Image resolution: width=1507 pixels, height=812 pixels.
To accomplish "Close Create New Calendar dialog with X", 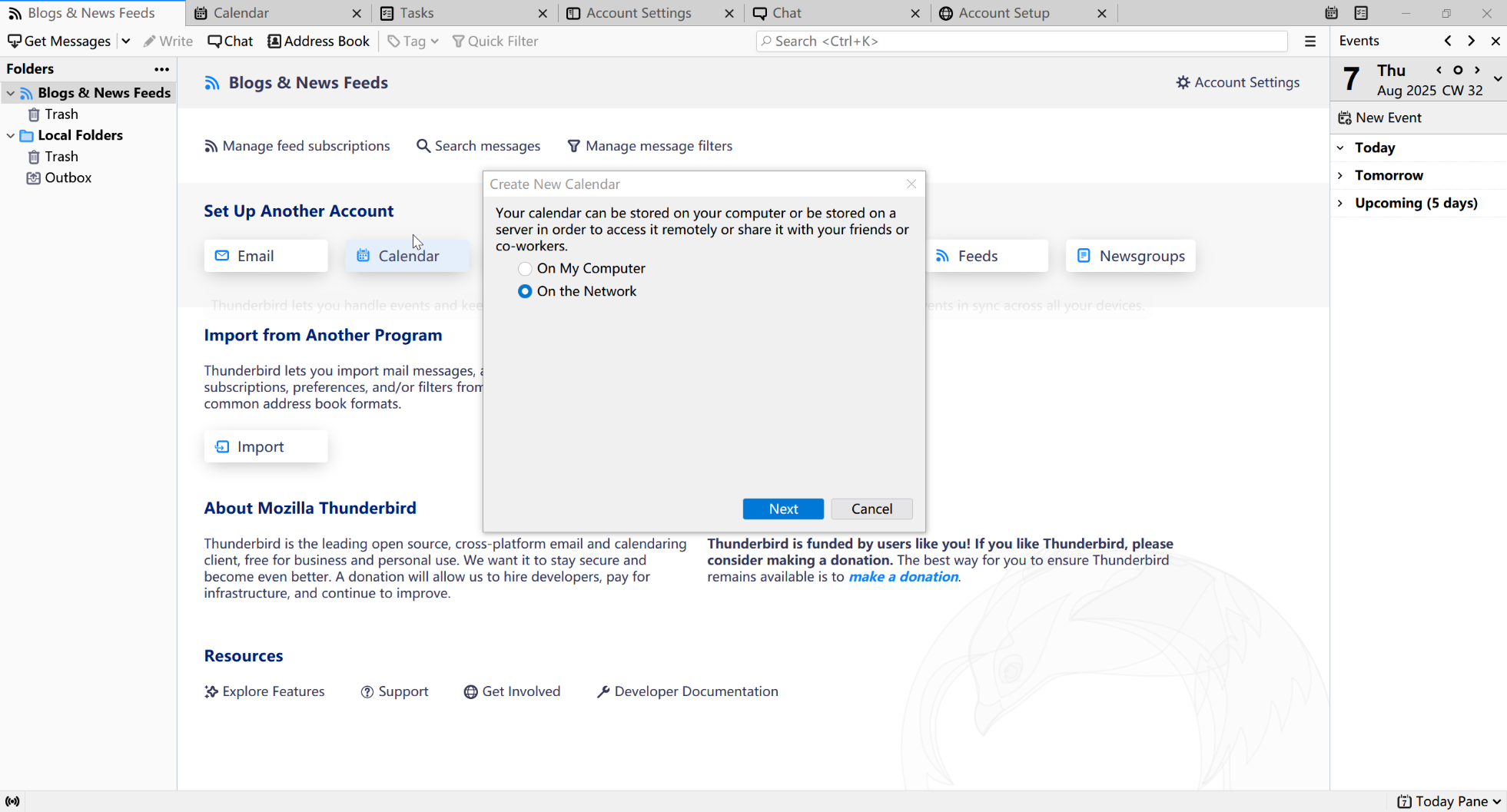I will click(x=911, y=184).
